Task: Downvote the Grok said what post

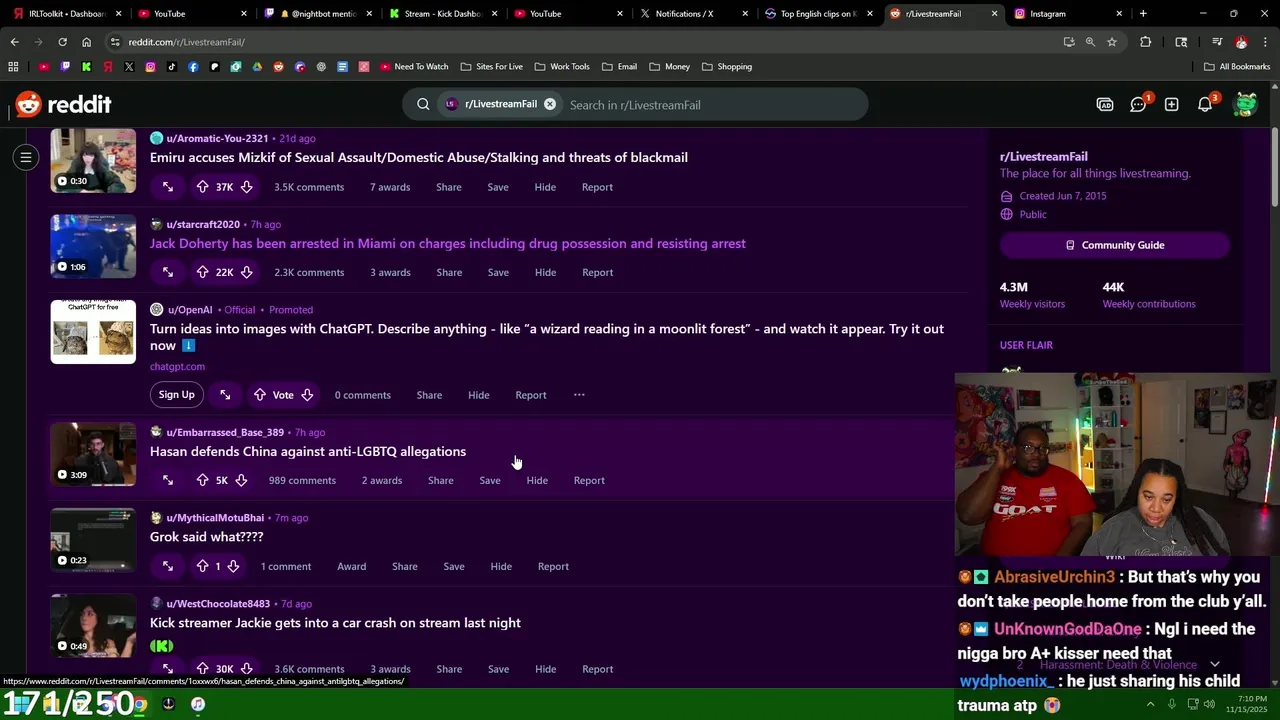Action: 233,566
